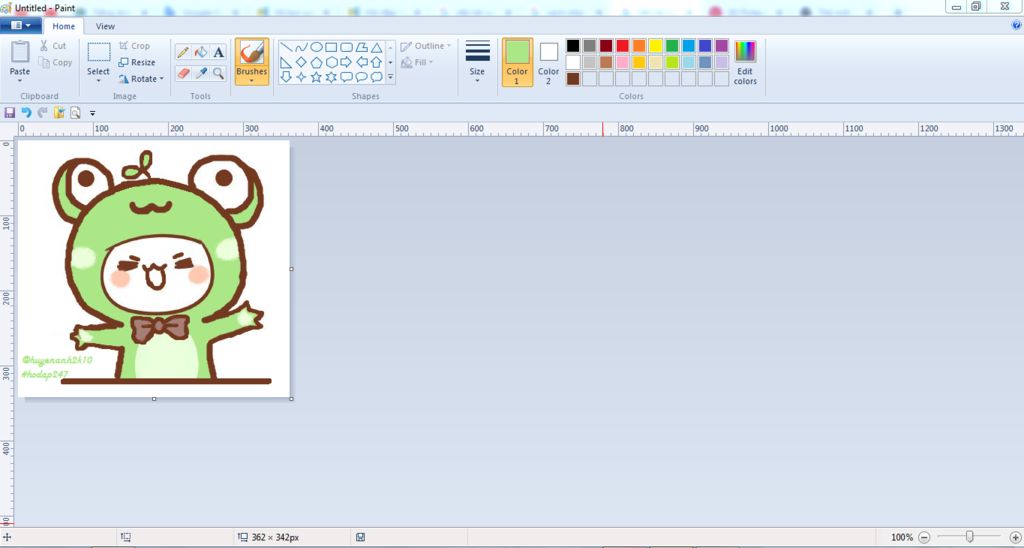Choose the Polygon shape
This screenshot has height=548, width=1024.
tap(361, 48)
